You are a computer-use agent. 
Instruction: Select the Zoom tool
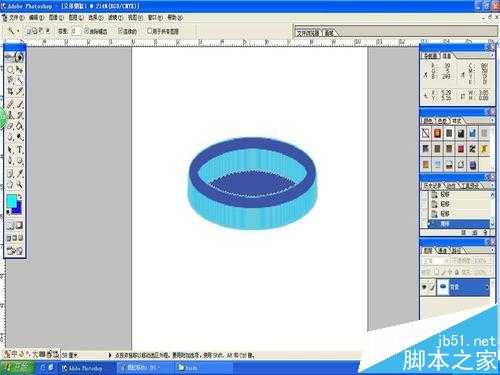[x=20, y=184]
